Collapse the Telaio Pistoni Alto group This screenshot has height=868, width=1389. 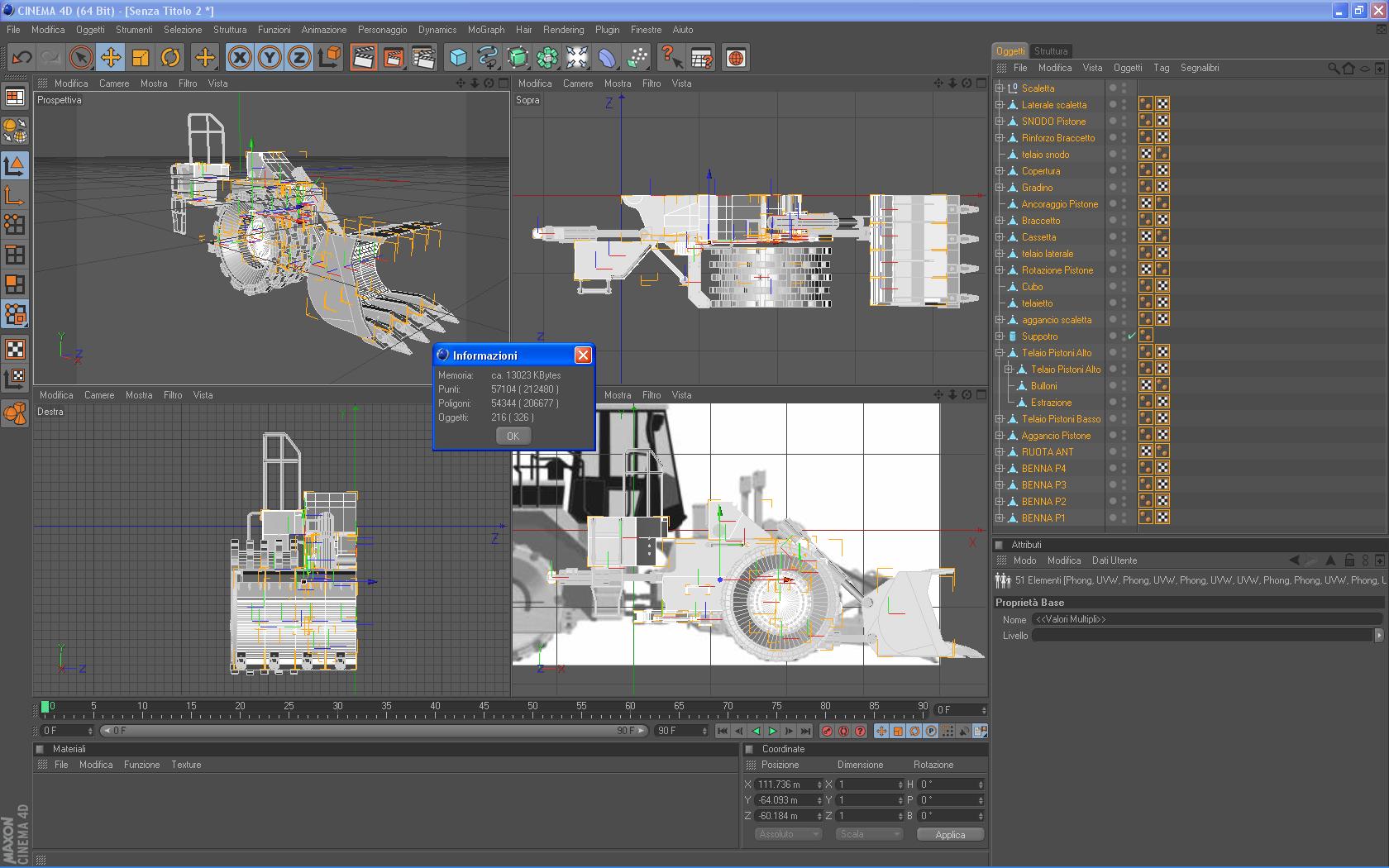coord(1000,353)
